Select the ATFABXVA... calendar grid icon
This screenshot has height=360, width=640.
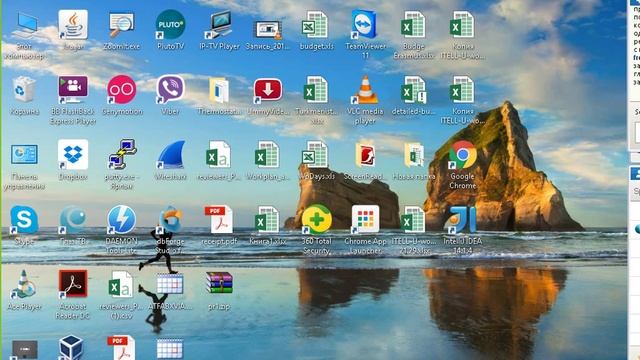pyautogui.click(x=170, y=285)
